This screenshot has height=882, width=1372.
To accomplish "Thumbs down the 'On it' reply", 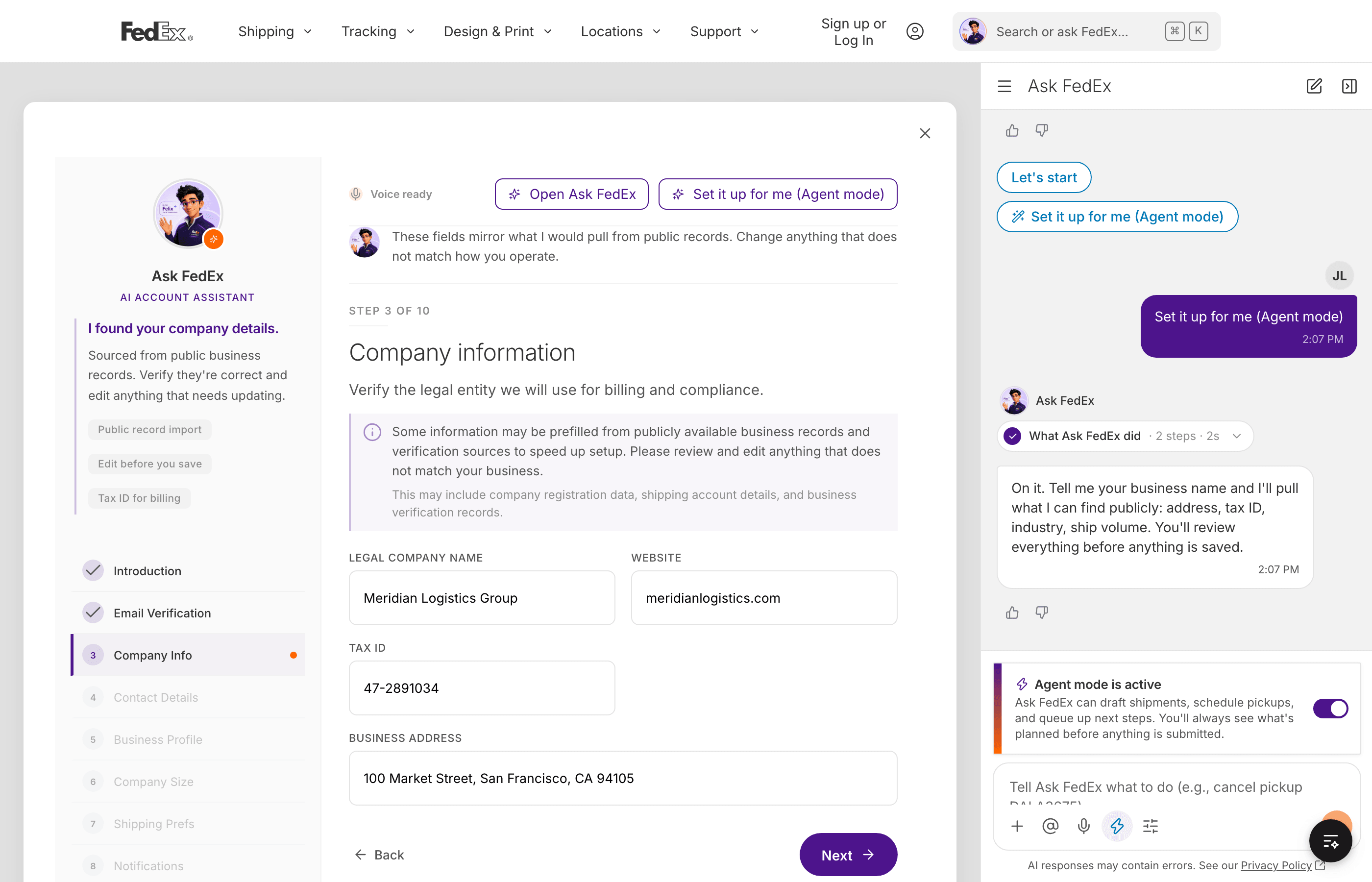I will (1042, 613).
